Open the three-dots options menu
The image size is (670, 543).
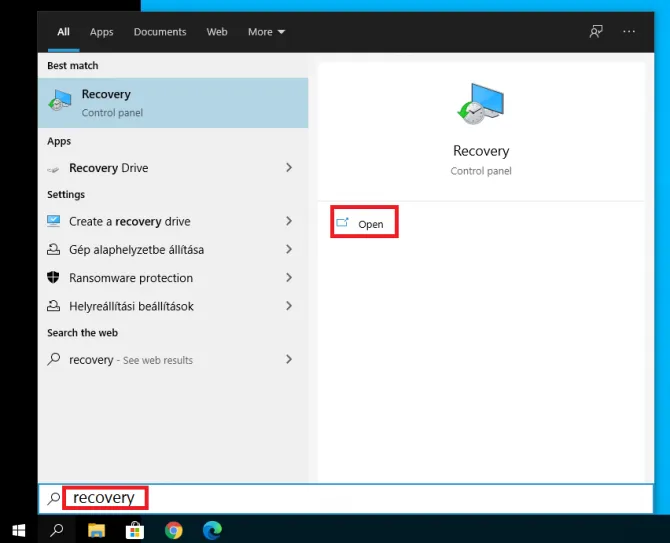click(629, 32)
